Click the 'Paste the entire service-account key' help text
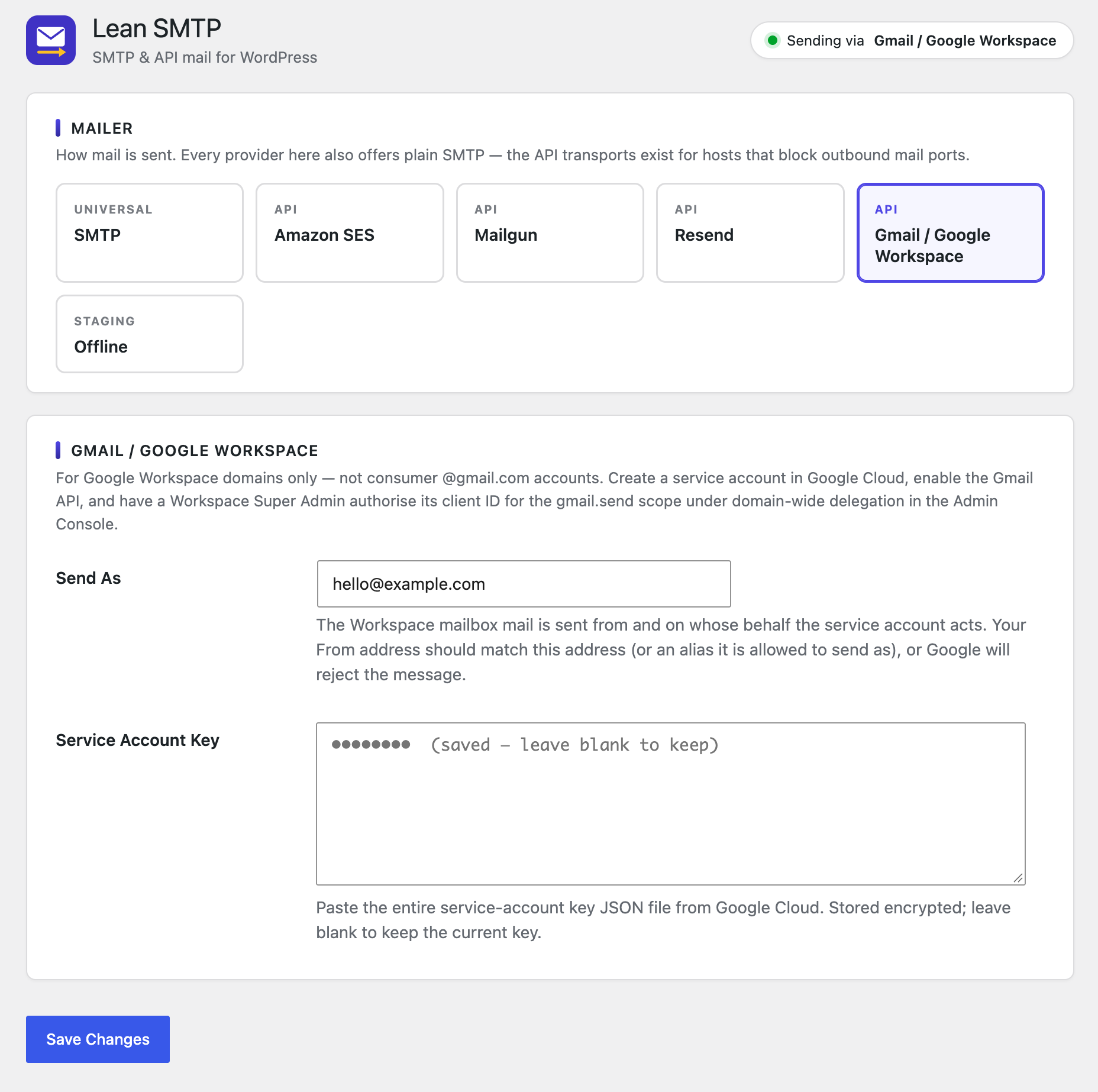This screenshot has height=1092, width=1098. pos(663,920)
